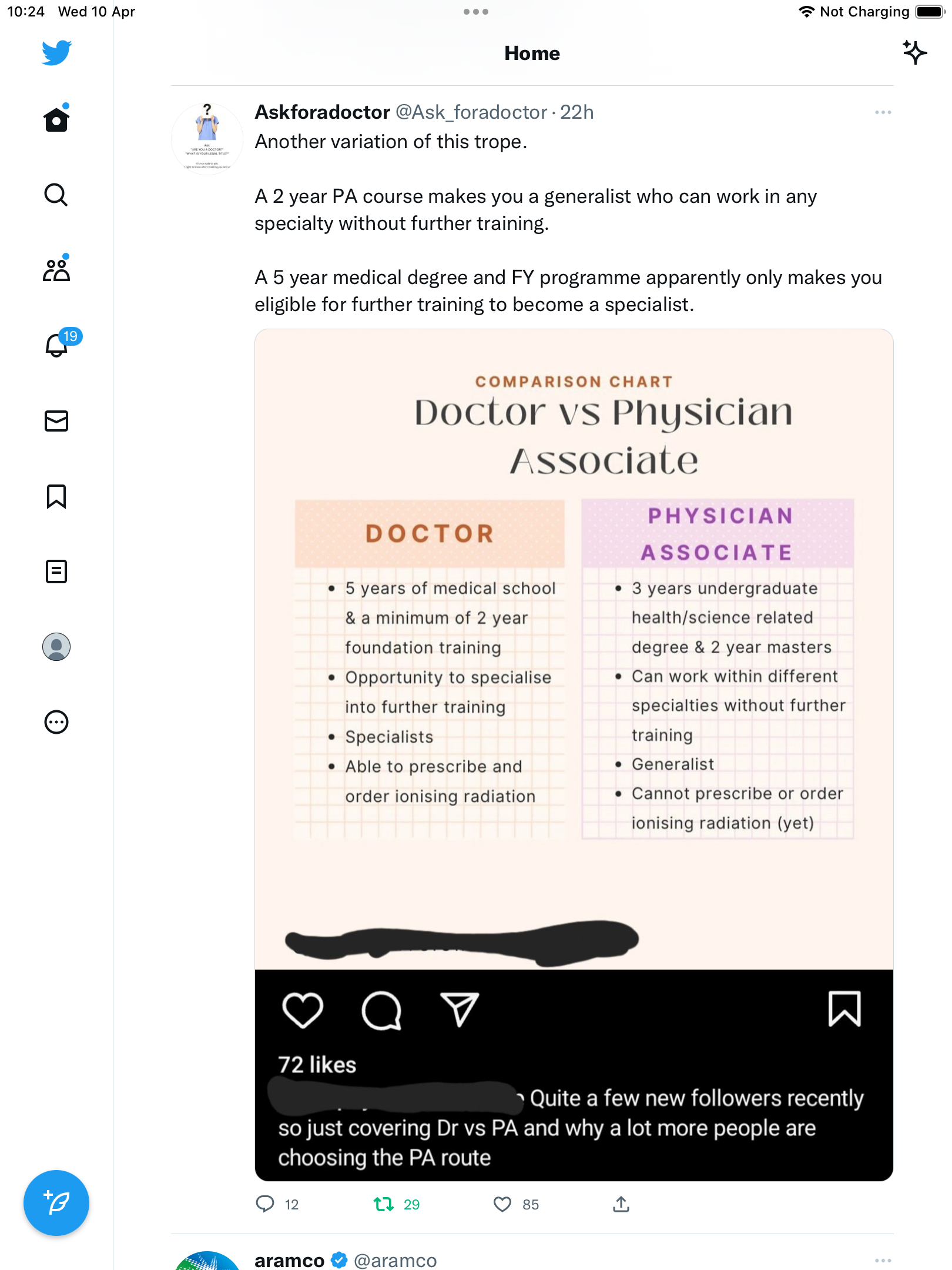Open profile avatar in sidebar
The height and width of the screenshot is (1270, 952).
tap(56, 647)
